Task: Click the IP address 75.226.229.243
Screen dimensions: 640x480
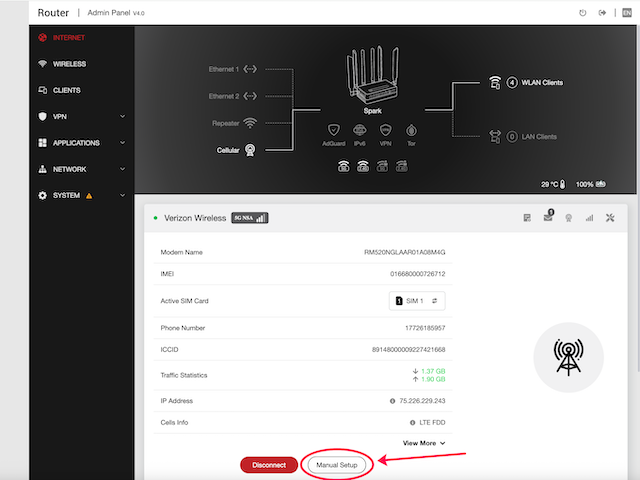Action: [x=422, y=401]
